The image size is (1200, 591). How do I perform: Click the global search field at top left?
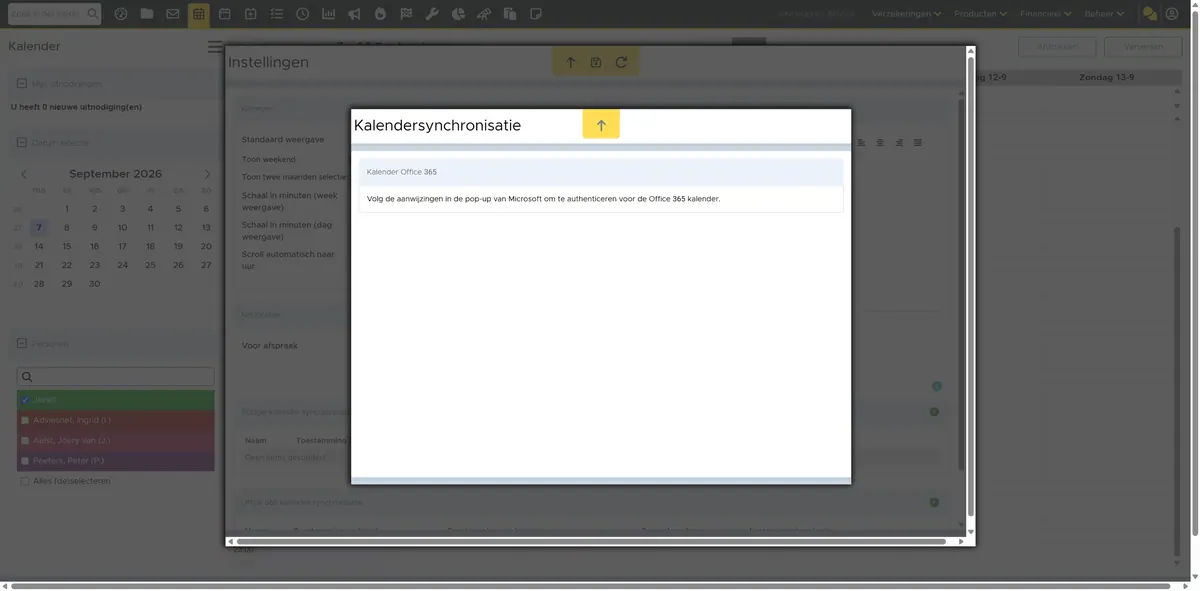[54, 14]
